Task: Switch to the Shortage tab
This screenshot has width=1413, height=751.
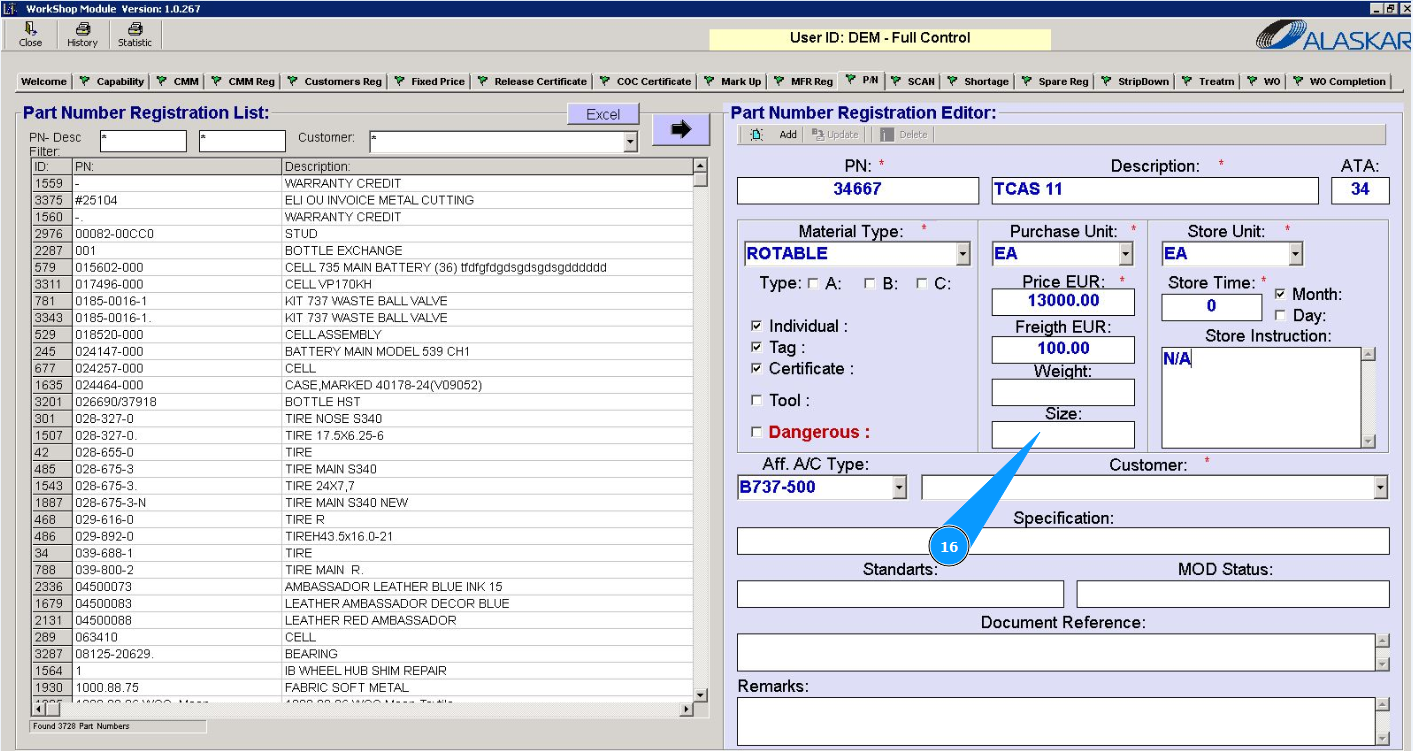Action: 978,82
